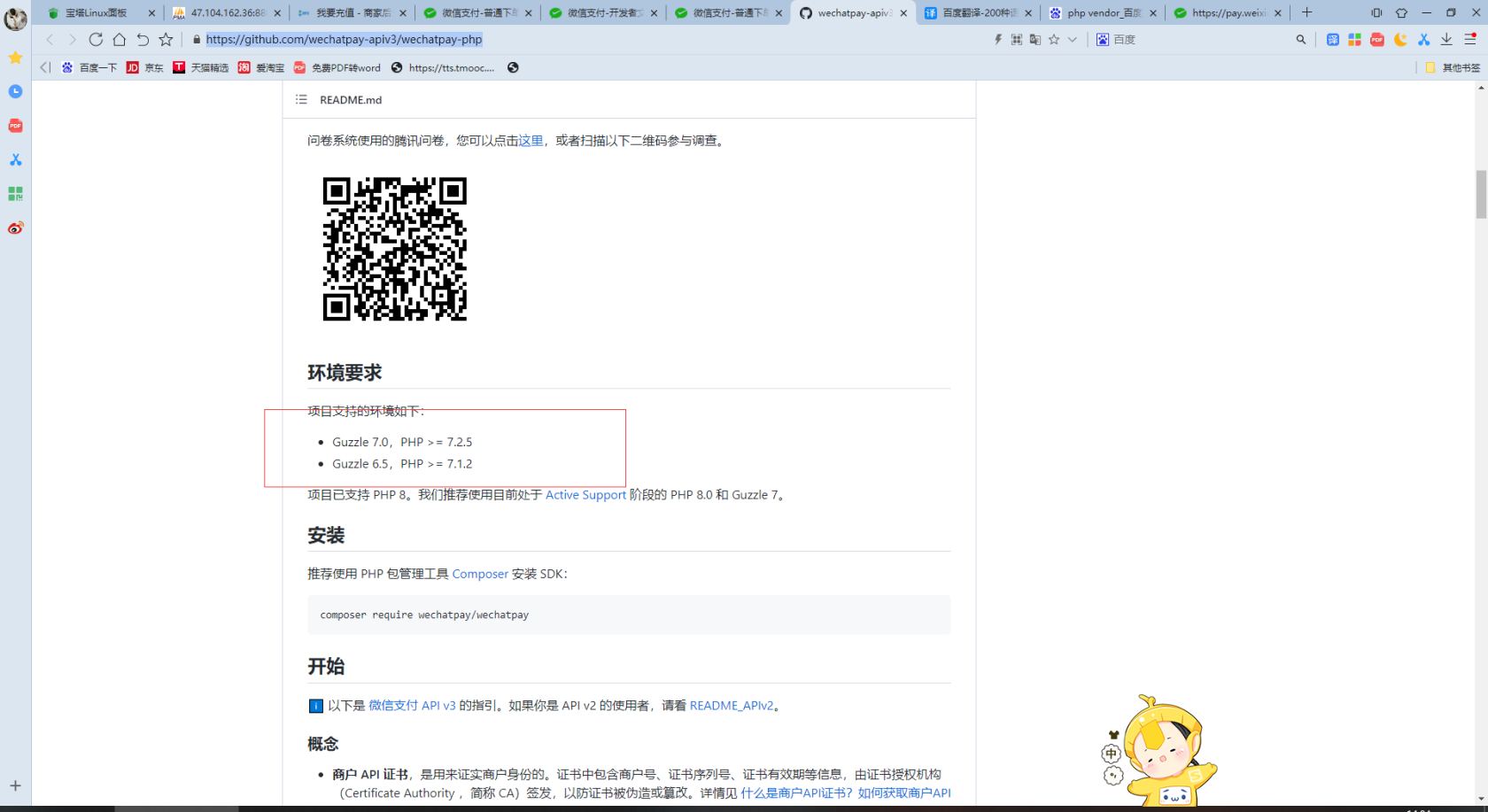
Task: Bookmark page with star next to undo arrow
Action: click(166, 39)
